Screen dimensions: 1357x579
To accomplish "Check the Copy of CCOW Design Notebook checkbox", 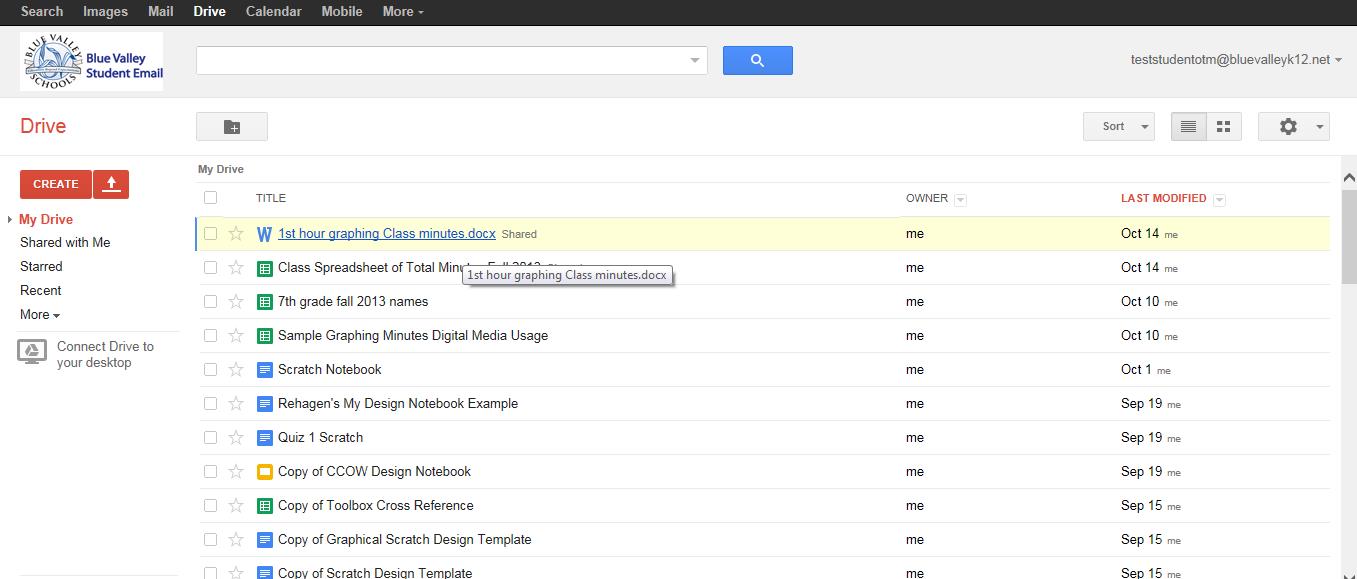I will [x=210, y=472].
